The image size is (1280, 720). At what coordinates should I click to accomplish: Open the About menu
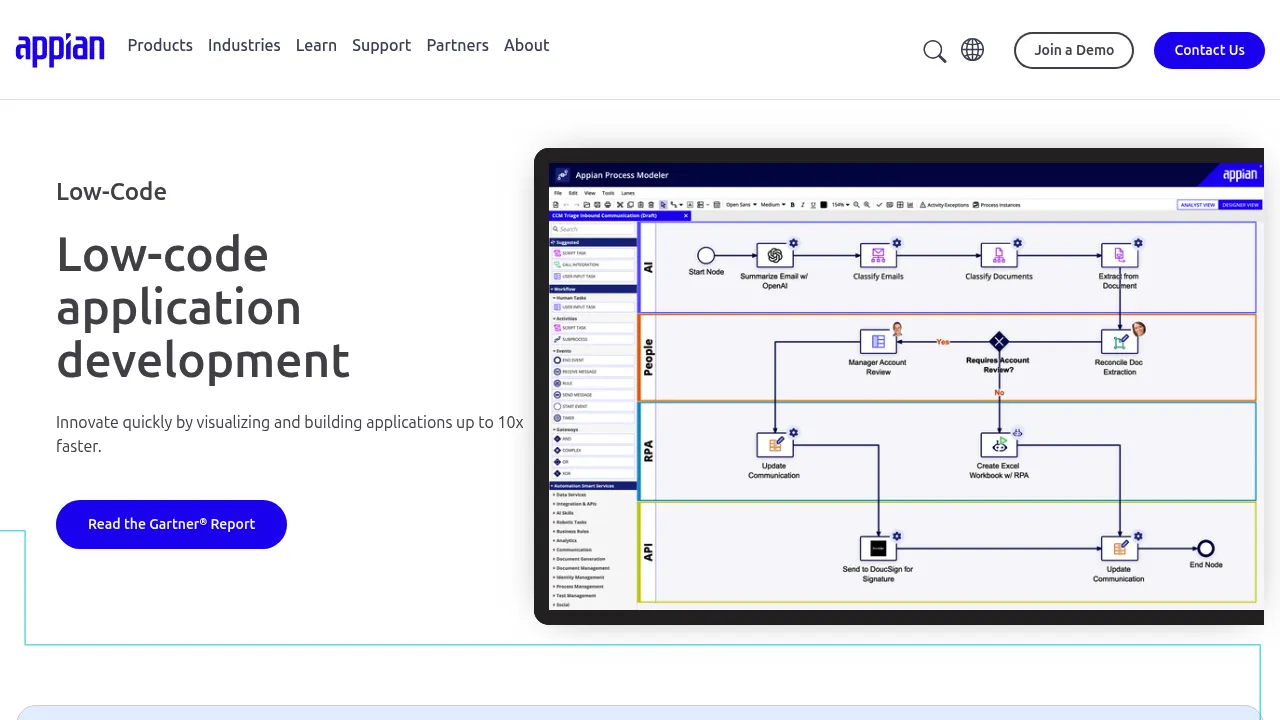click(x=526, y=45)
